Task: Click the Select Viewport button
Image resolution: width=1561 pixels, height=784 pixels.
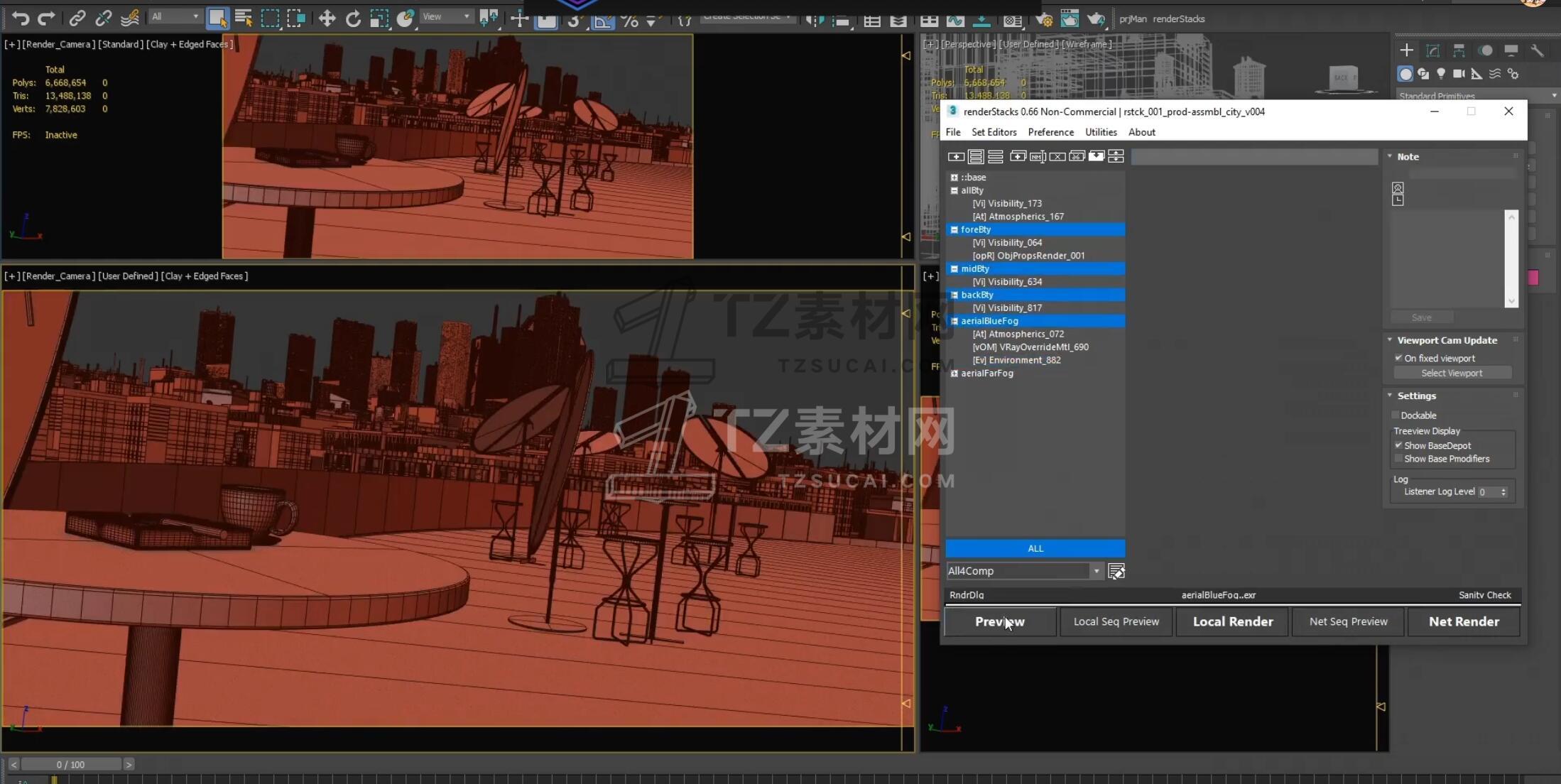Action: pyautogui.click(x=1452, y=374)
